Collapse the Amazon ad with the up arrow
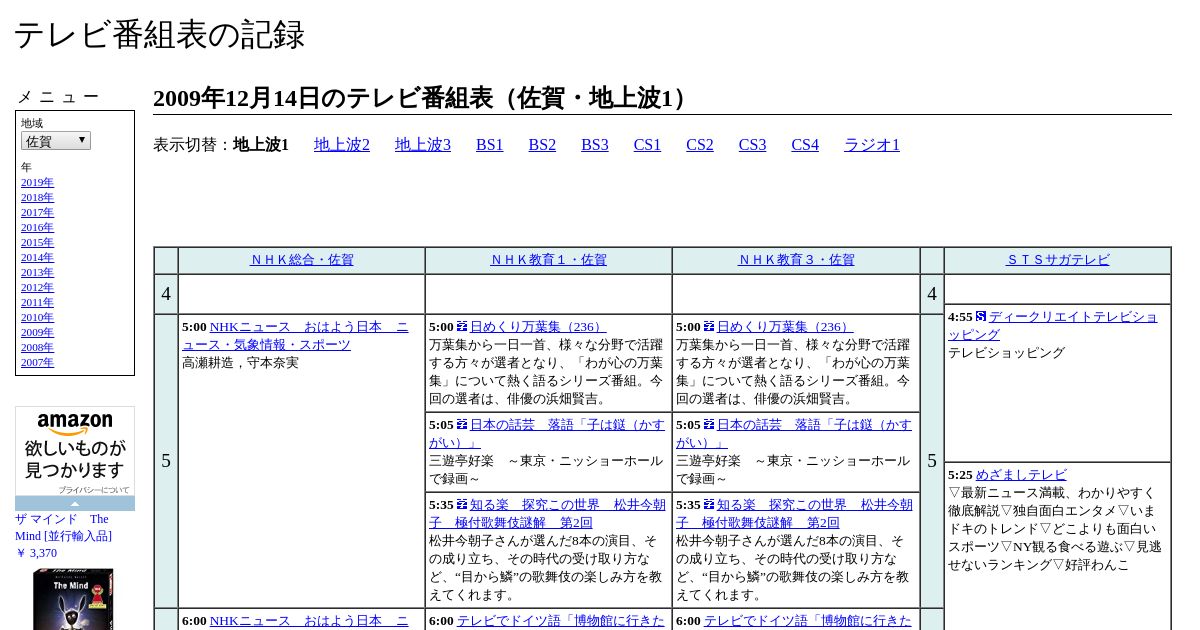The image size is (1200, 630). coord(75,504)
